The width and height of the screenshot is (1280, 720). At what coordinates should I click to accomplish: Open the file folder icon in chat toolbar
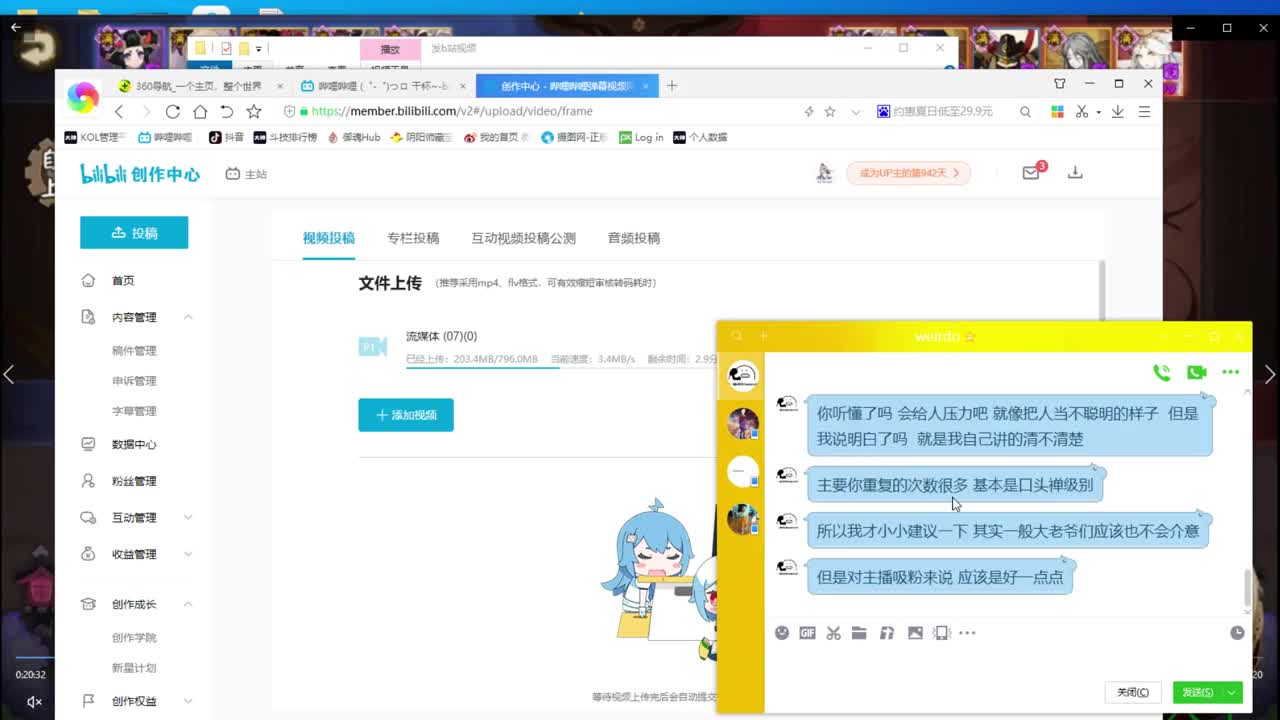861,632
